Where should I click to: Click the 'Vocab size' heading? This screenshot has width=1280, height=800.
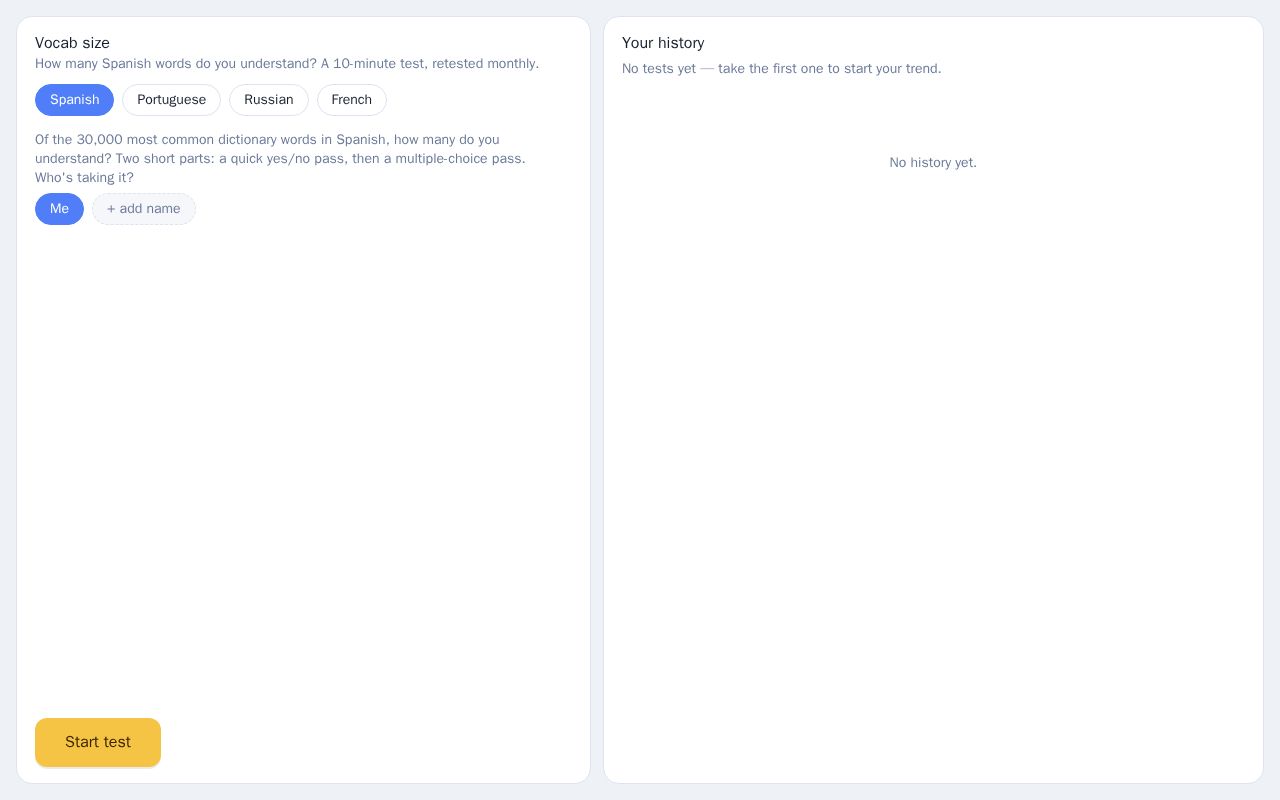pos(72,43)
